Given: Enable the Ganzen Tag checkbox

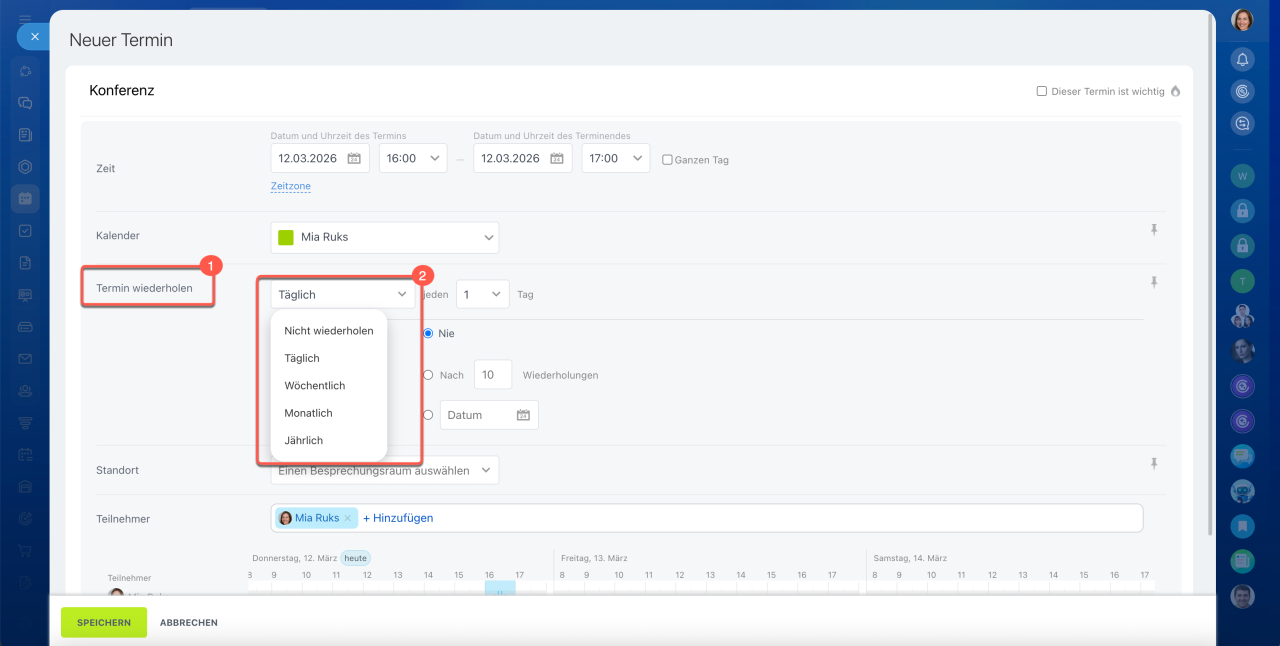Looking at the screenshot, I should tap(667, 160).
